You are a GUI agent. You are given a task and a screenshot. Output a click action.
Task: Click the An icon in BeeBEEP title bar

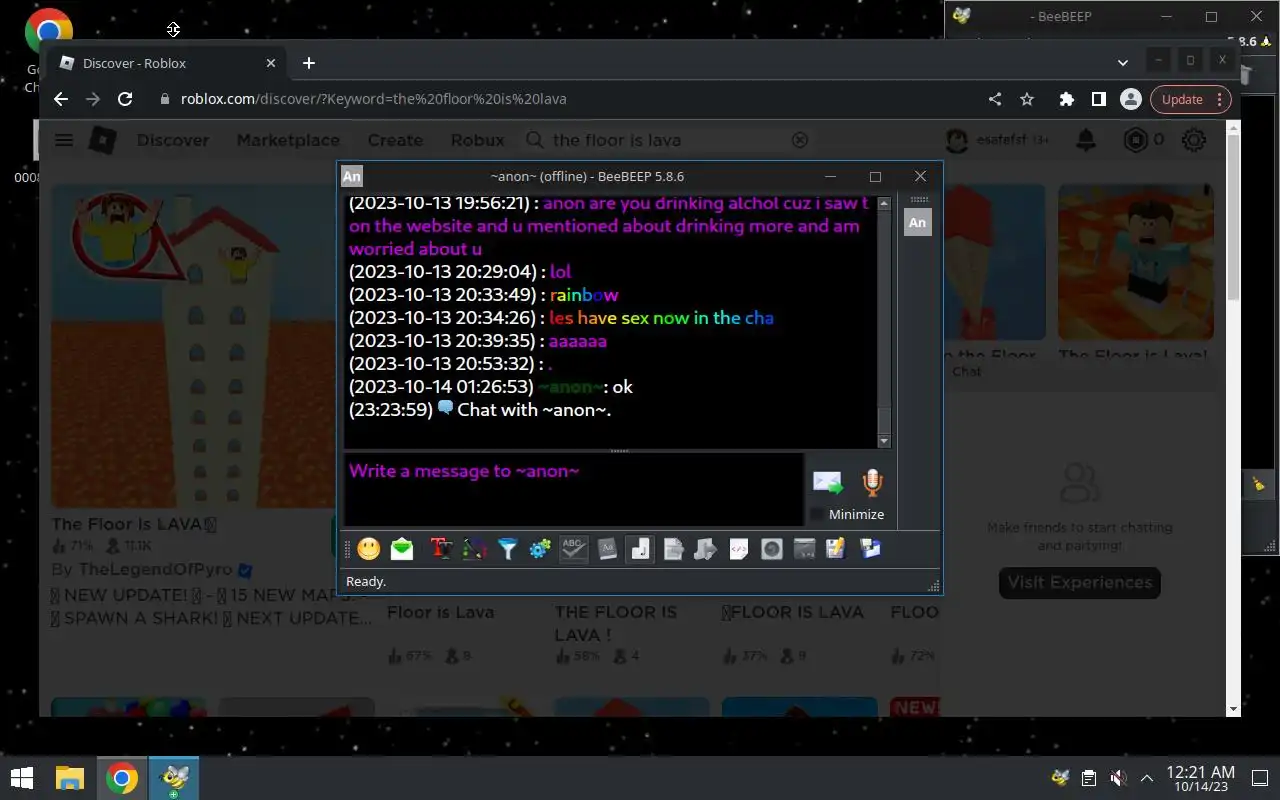point(352,176)
